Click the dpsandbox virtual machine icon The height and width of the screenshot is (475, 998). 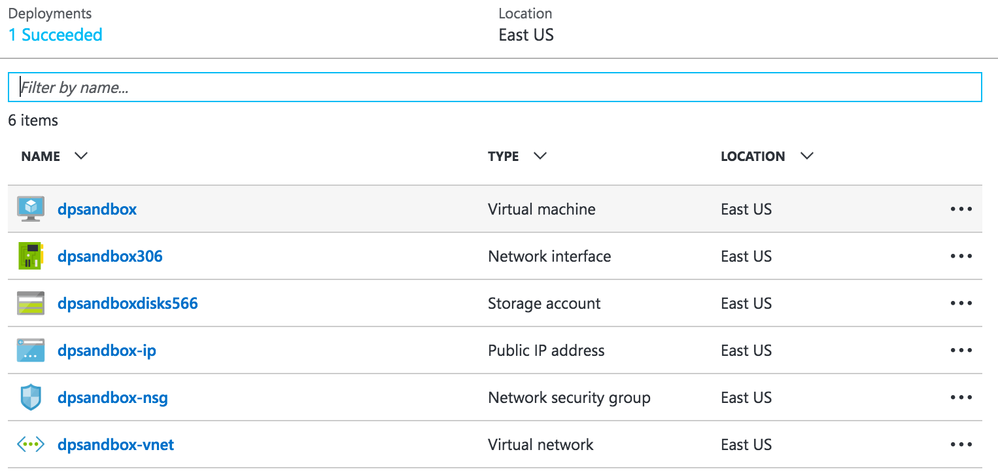click(x=31, y=209)
